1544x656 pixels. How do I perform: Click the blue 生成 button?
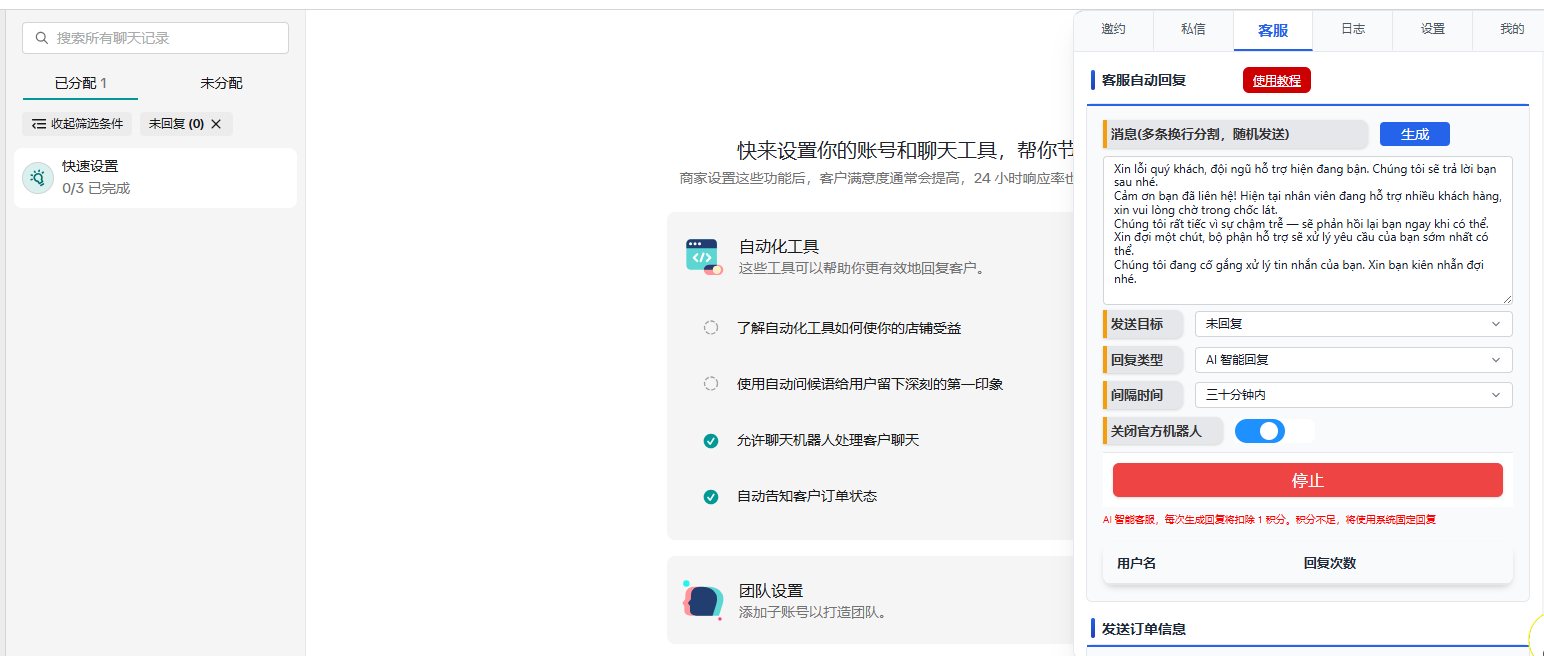click(x=1414, y=134)
